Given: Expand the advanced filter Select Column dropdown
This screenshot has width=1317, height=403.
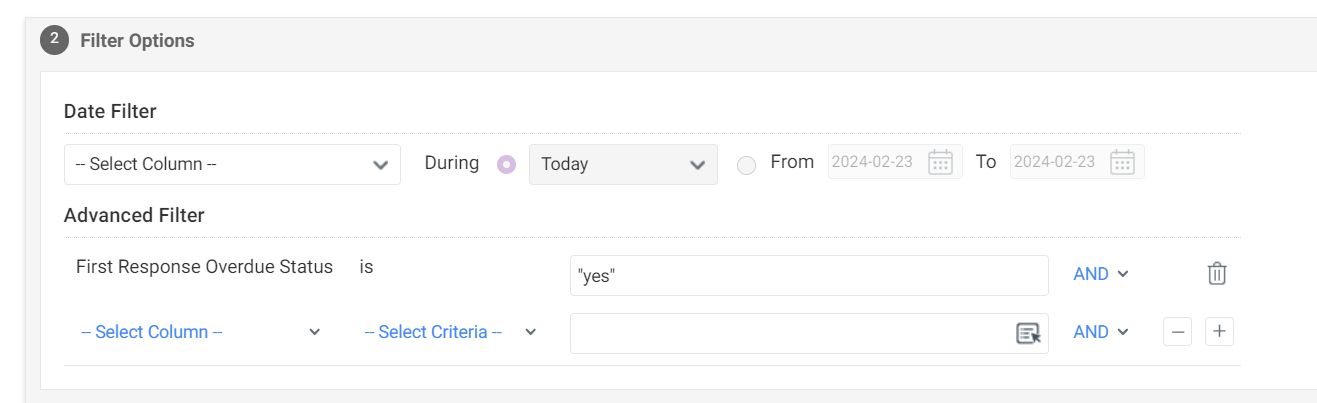Looking at the screenshot, I should point(200,332).
